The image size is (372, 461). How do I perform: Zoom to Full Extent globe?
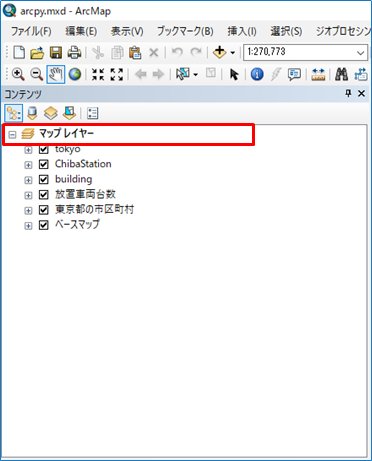[75, 74]
